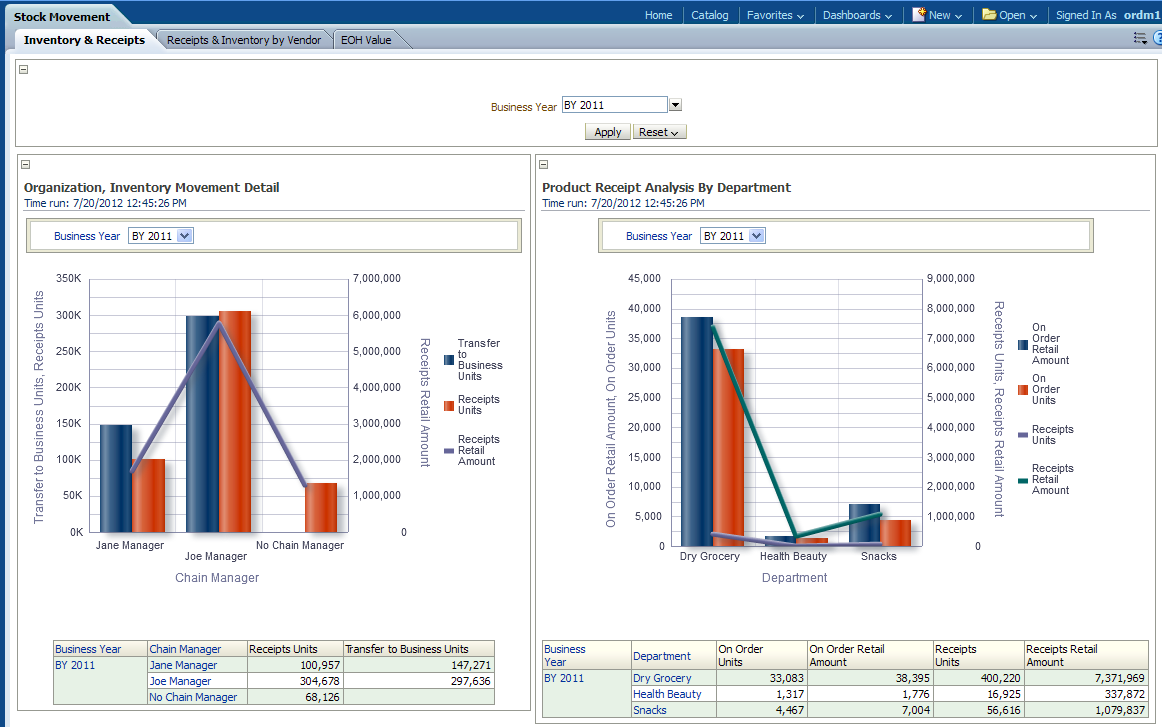Click the 100,957 Receipts Units cell

pyautogui.click(x=295, y=665)
